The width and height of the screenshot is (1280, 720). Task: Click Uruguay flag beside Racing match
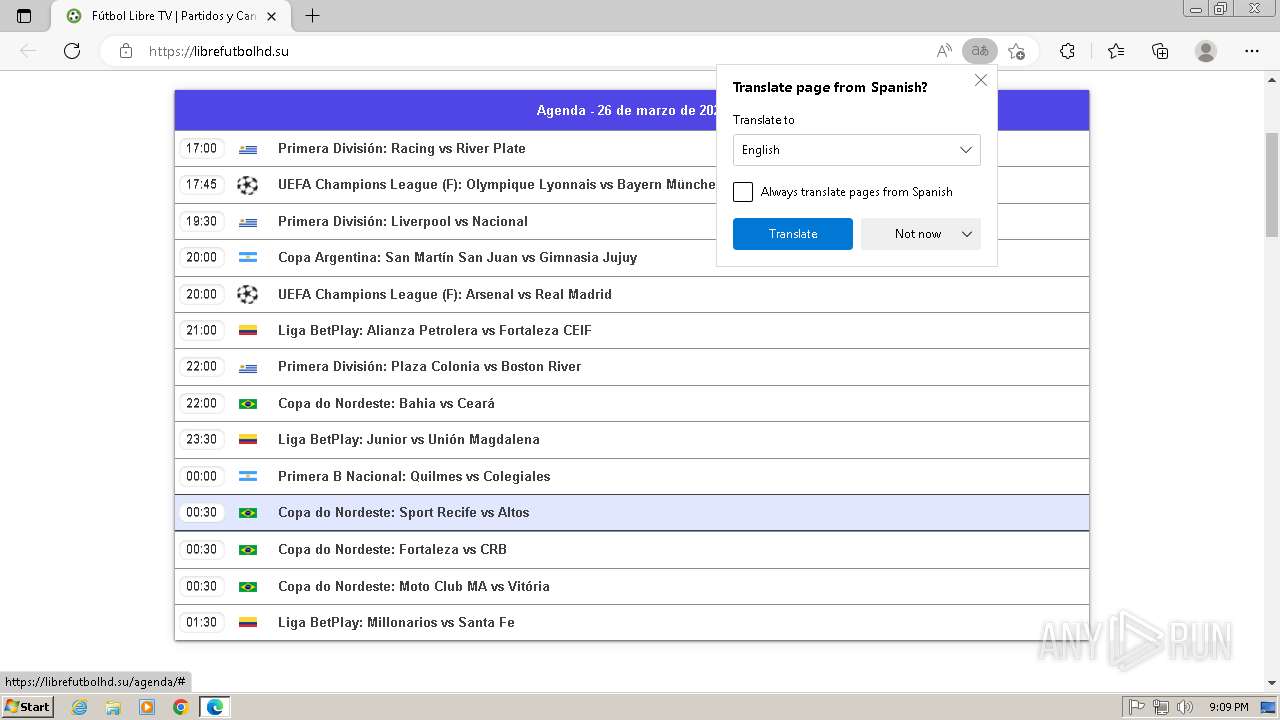(248, 149)
